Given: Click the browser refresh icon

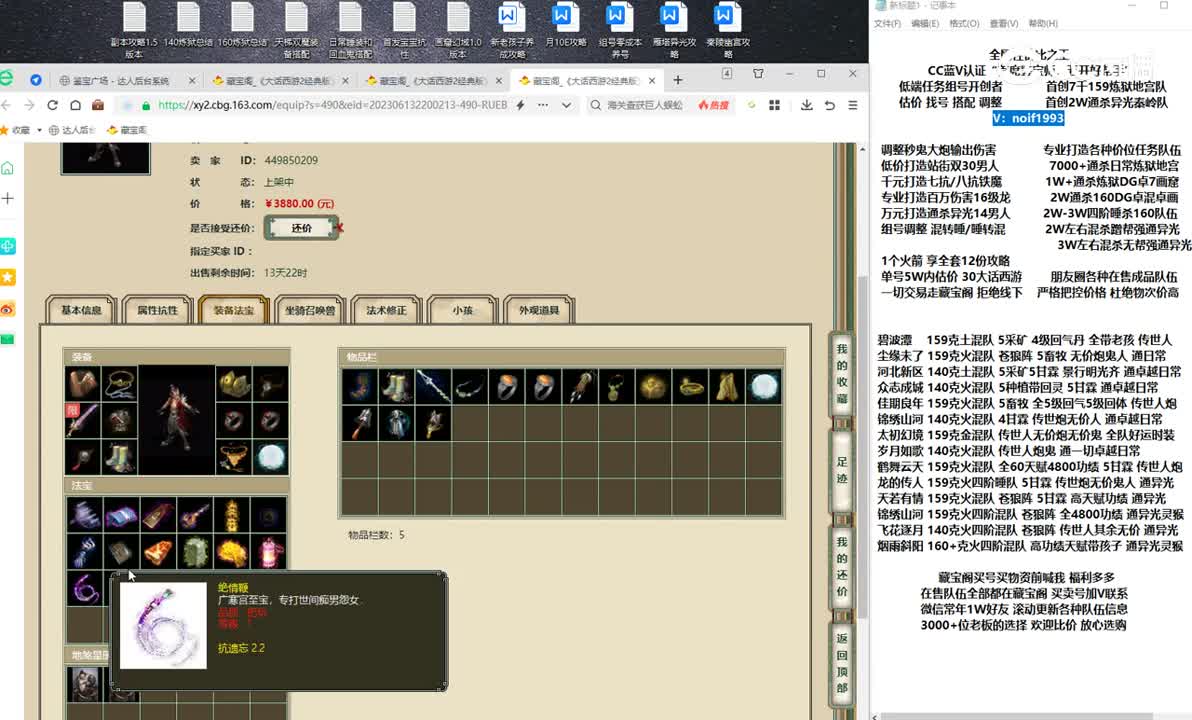Looking at the screenshot, I should (x=52, y=105).
